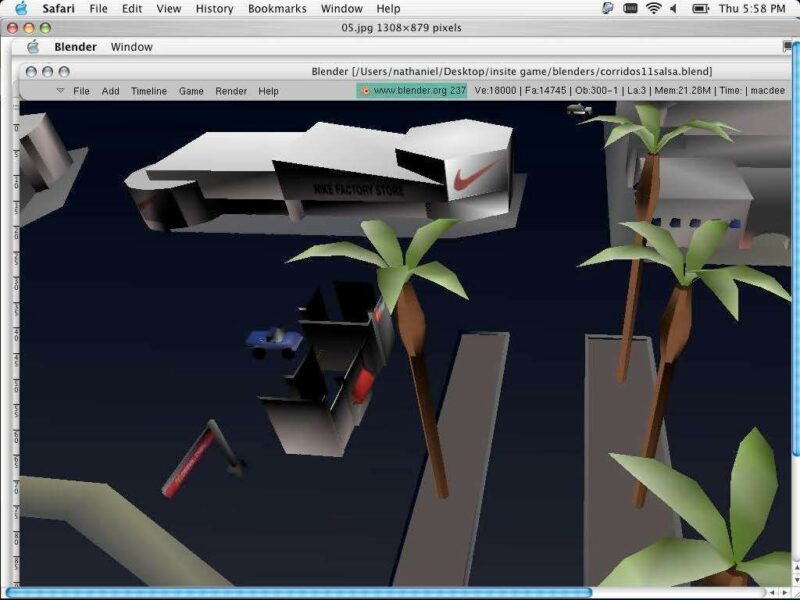Click the scroll down arrow
This screenshot has width=800, height=600.
(x=796, y=580)
